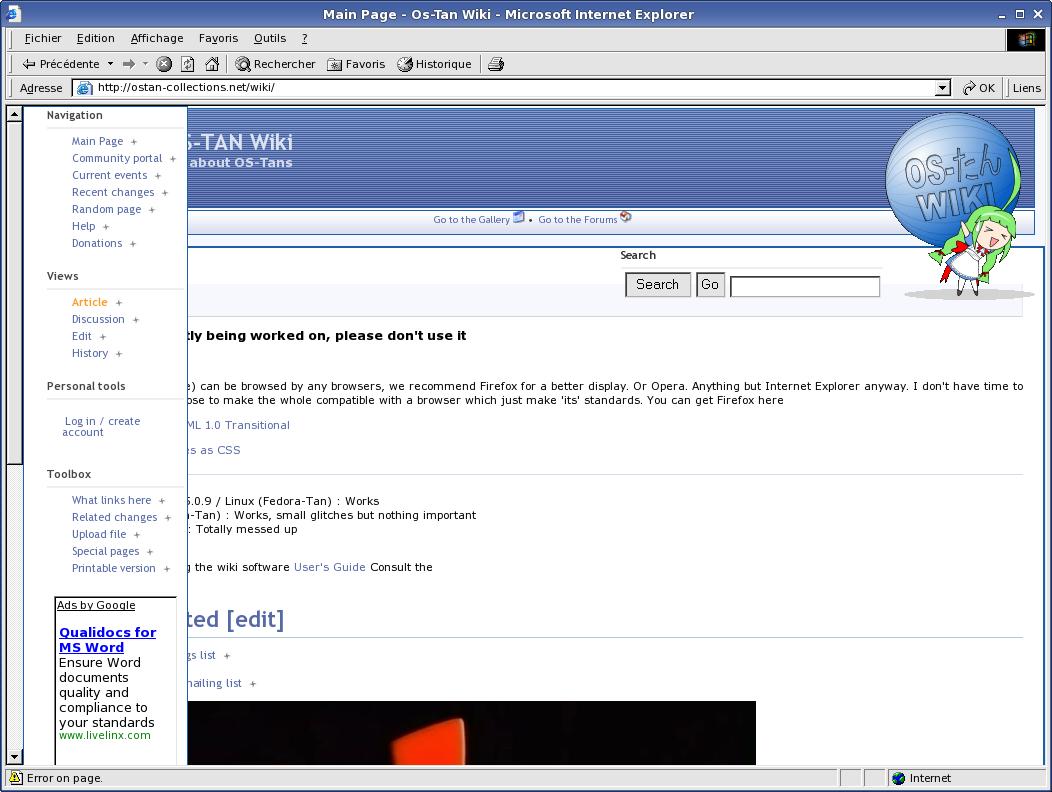The image size is (1052, 792).
Task: Open Rechercher search in the toolbar
Action: [x=275, y=64]
